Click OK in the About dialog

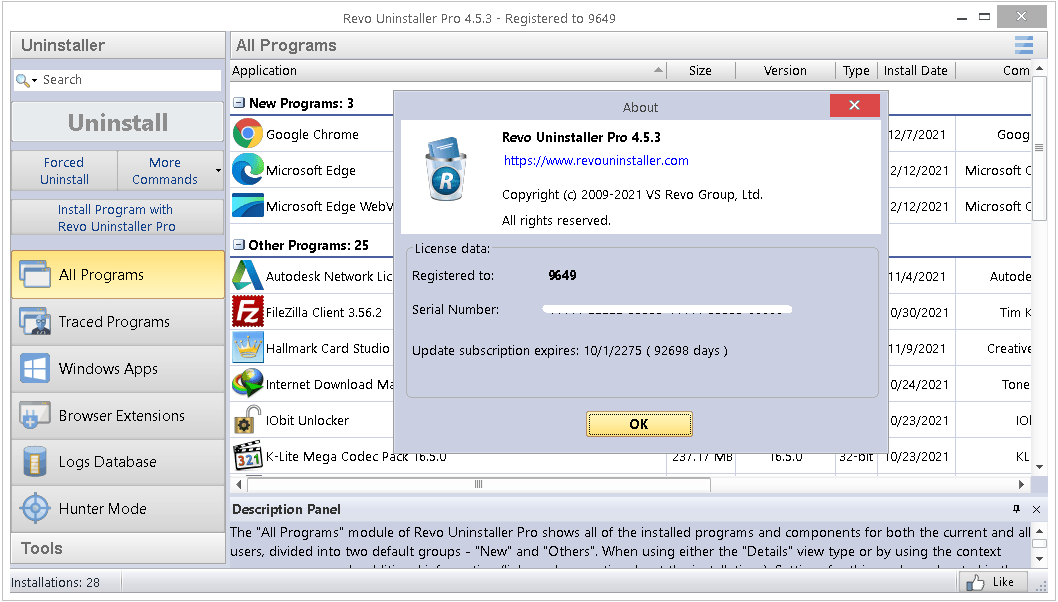tap(639, 424)
